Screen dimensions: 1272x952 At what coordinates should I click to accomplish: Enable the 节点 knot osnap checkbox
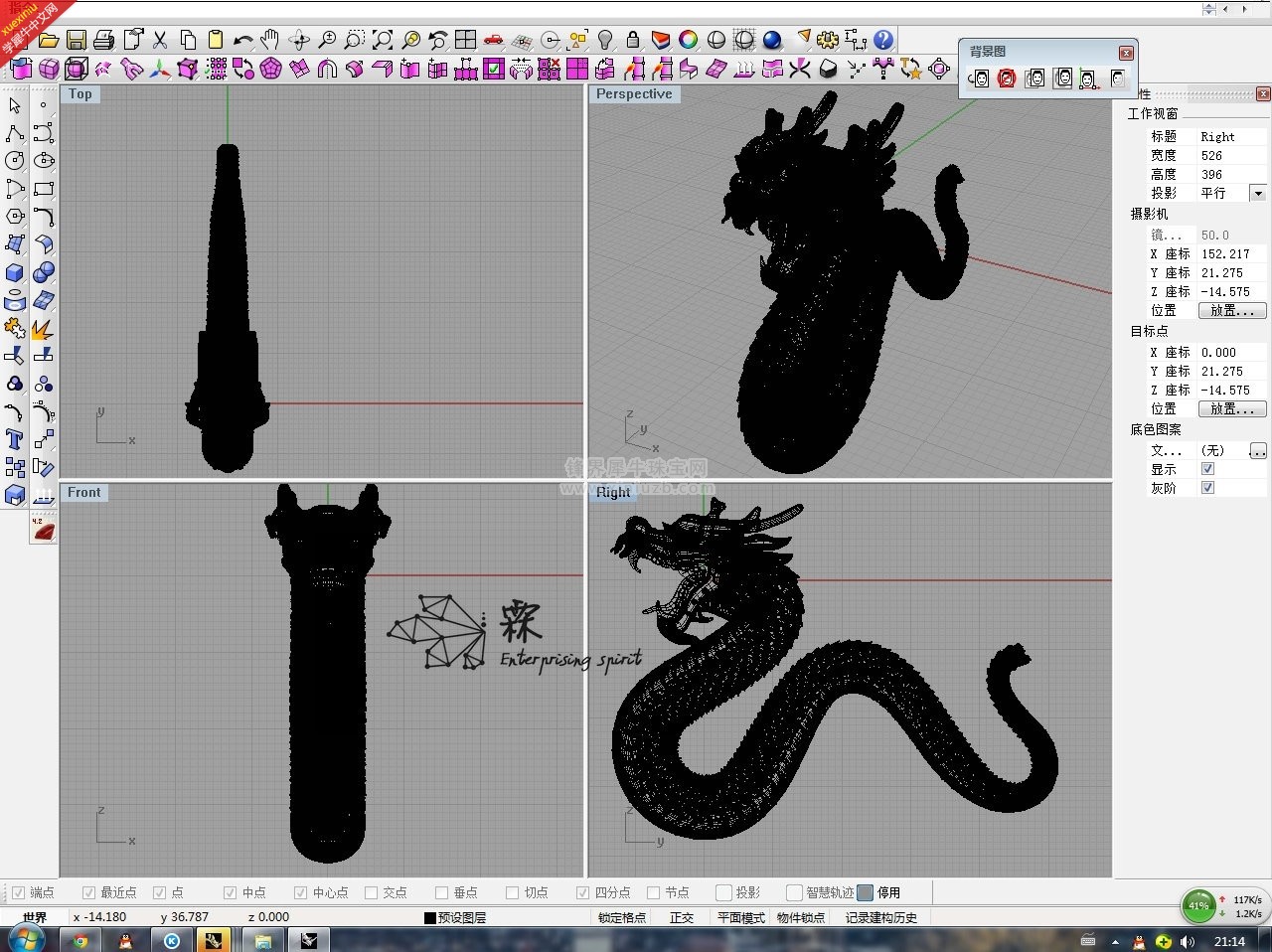point(654,892)
